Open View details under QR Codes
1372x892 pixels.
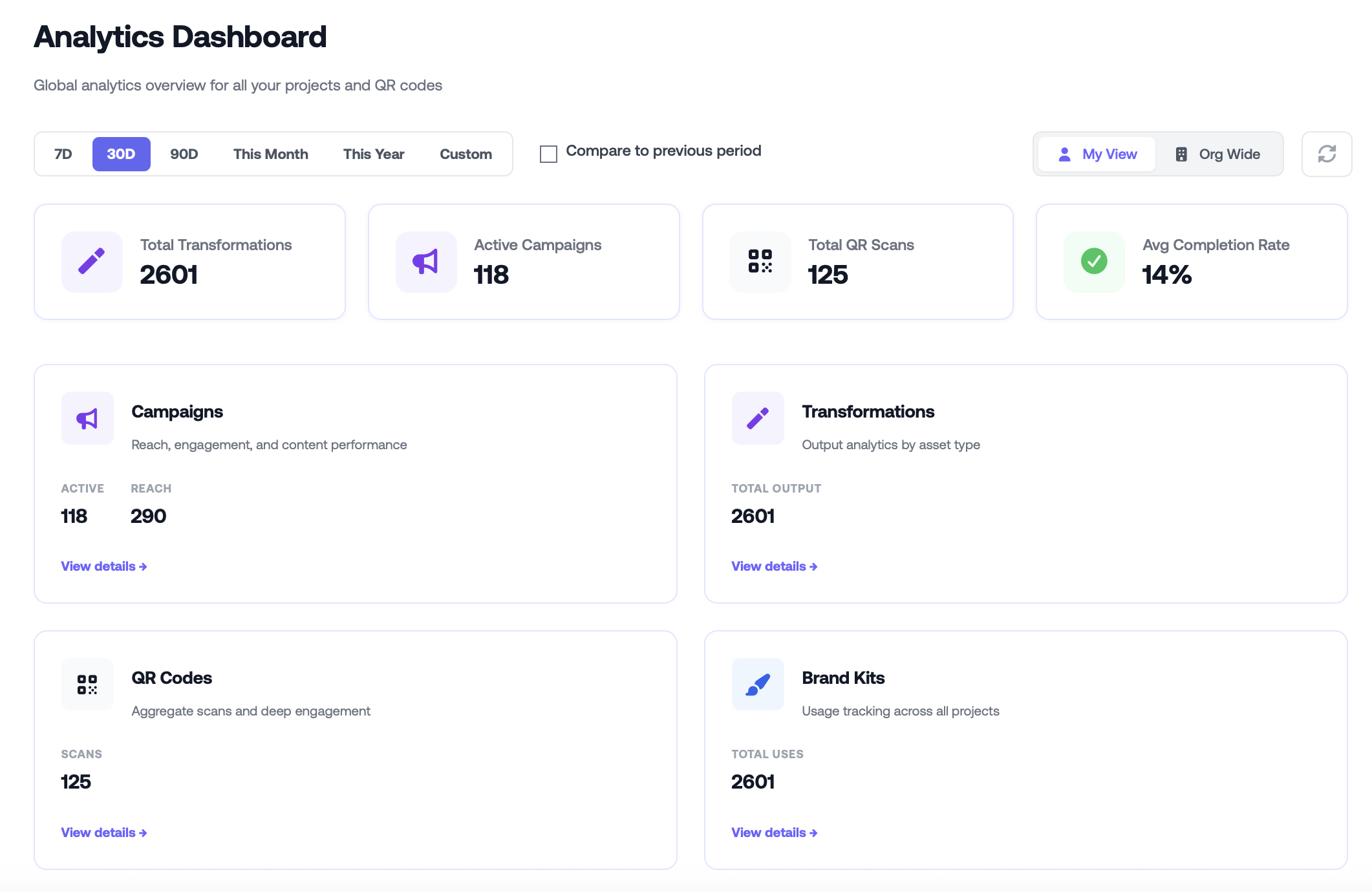point(103,833)
